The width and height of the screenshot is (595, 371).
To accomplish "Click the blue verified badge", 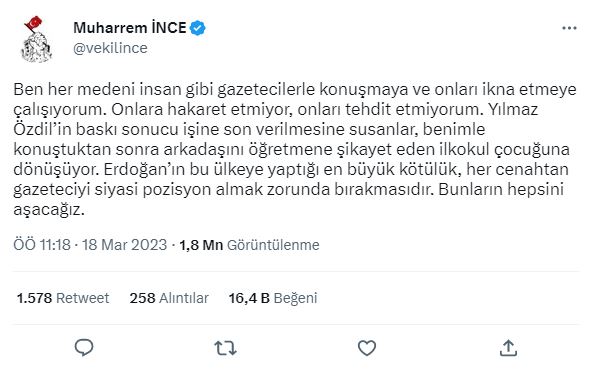I will click(197, 28).
